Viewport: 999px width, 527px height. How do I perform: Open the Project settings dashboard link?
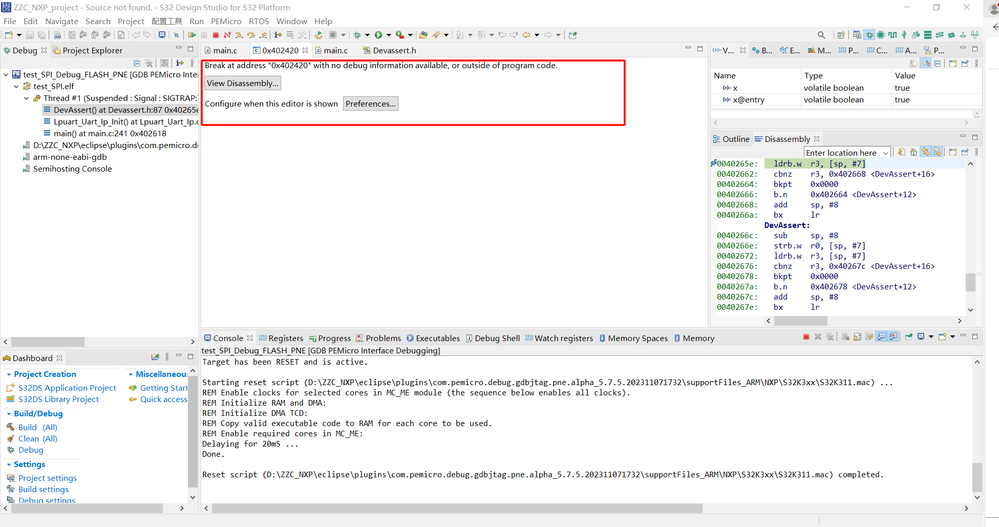47,478
